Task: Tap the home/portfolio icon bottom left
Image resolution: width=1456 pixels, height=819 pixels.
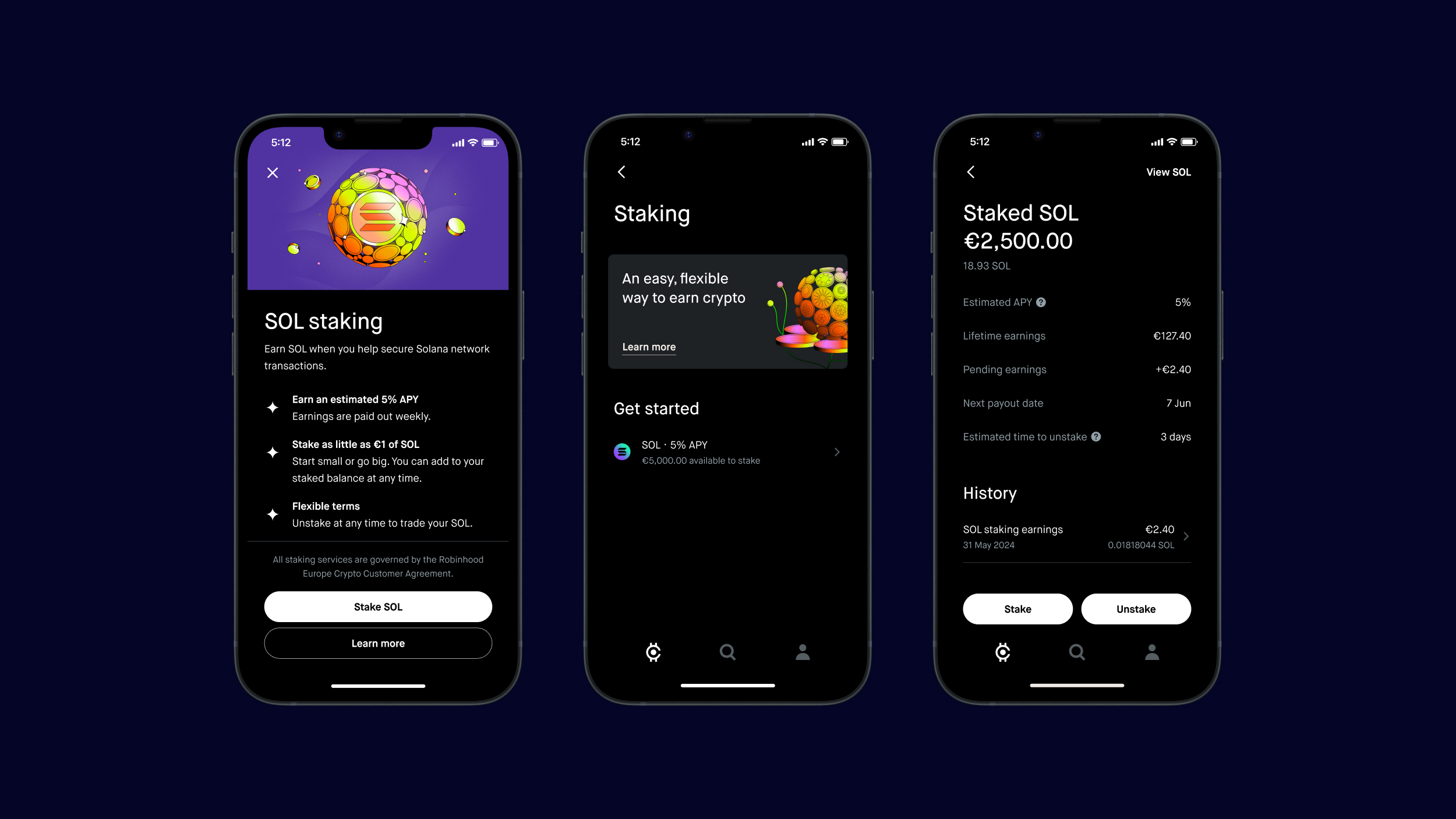Action: tap(653, 651)
